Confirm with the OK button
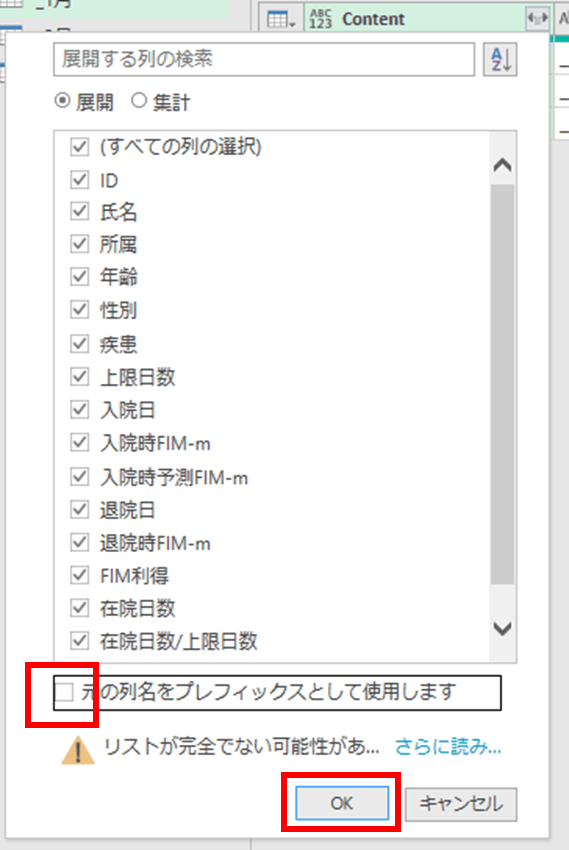Image resolution: width=569 pixels, height=850 pixels. point(342,803)
